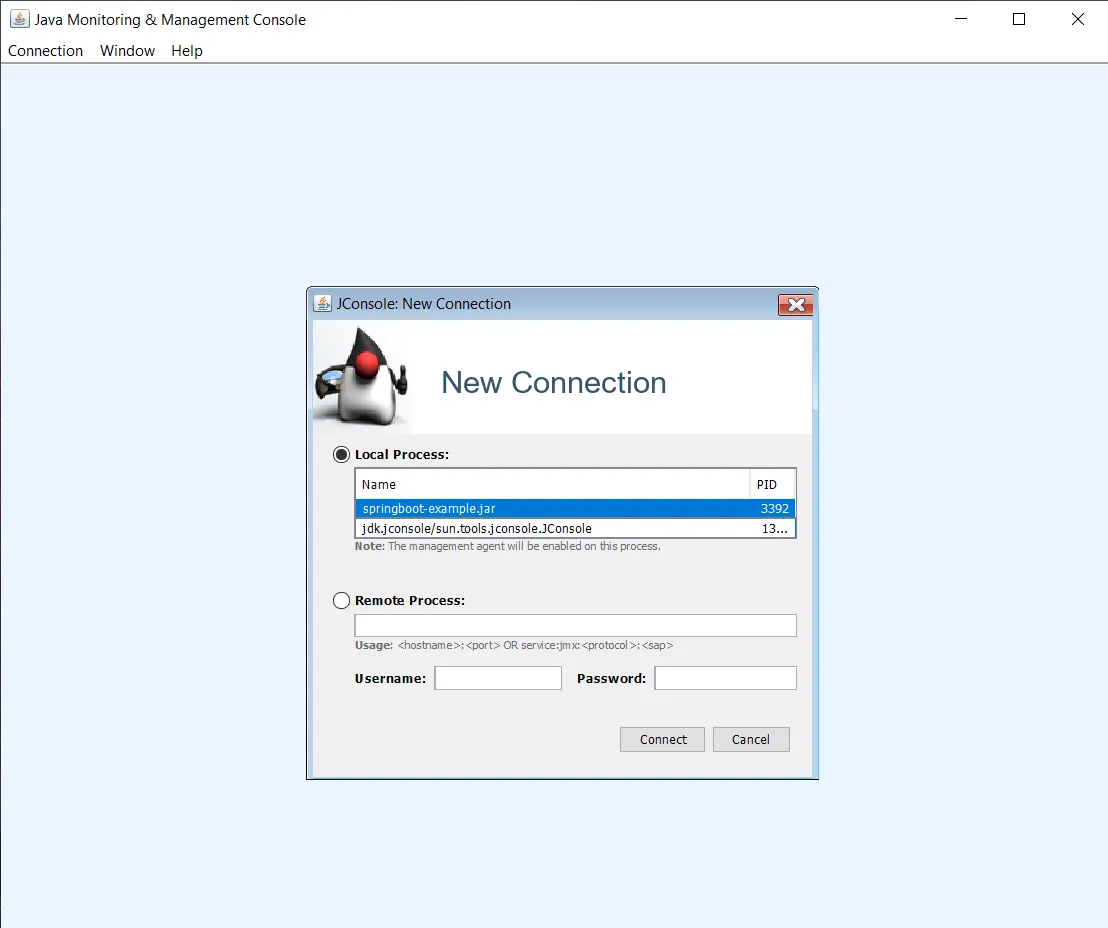Viewport: 1108px width, 928px height.
Task: Click PID 3392 cell
Action: (772, 508)
